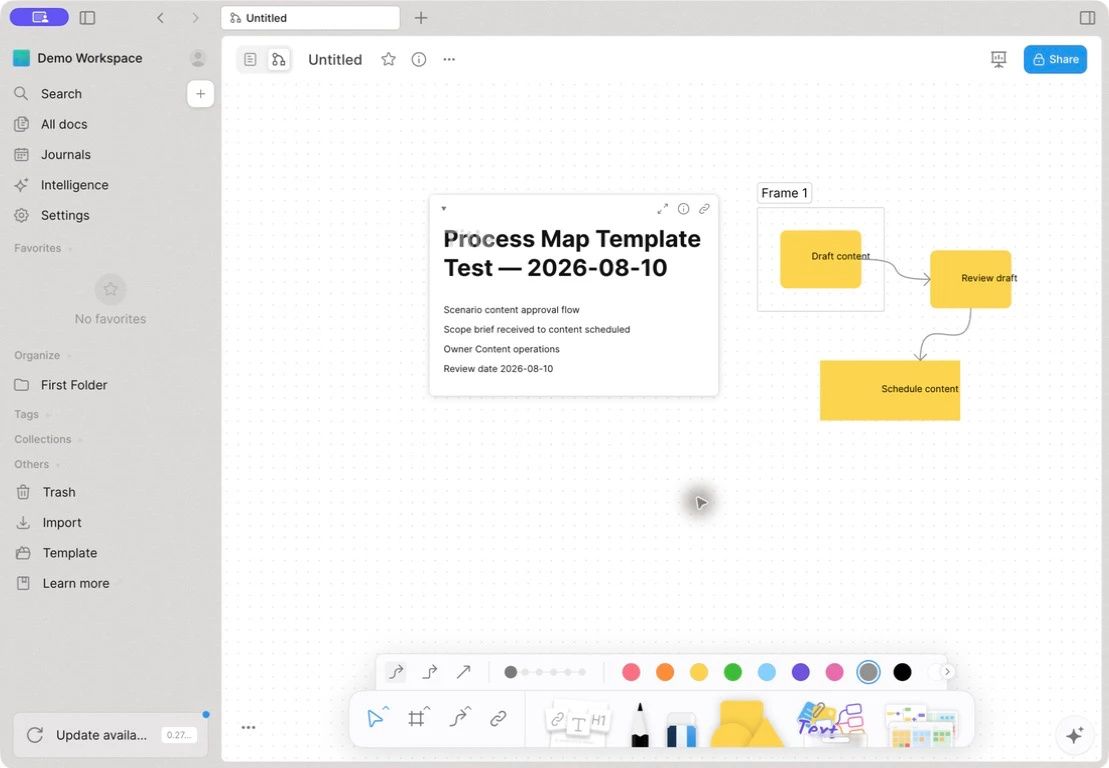Show more colors with arrow
1109x768 pixels.
(x=947, y=672)
